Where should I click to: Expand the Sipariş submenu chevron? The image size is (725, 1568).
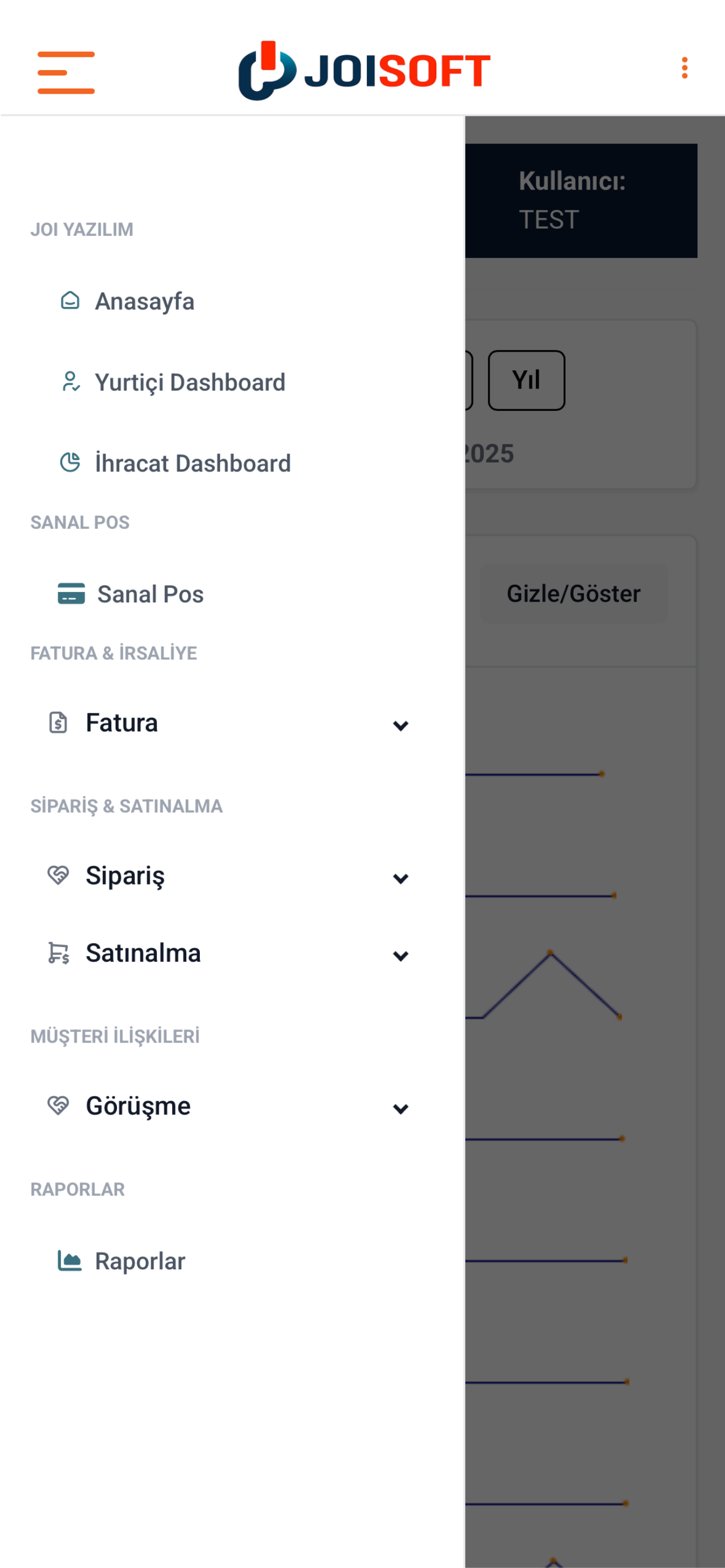point(400,878)
